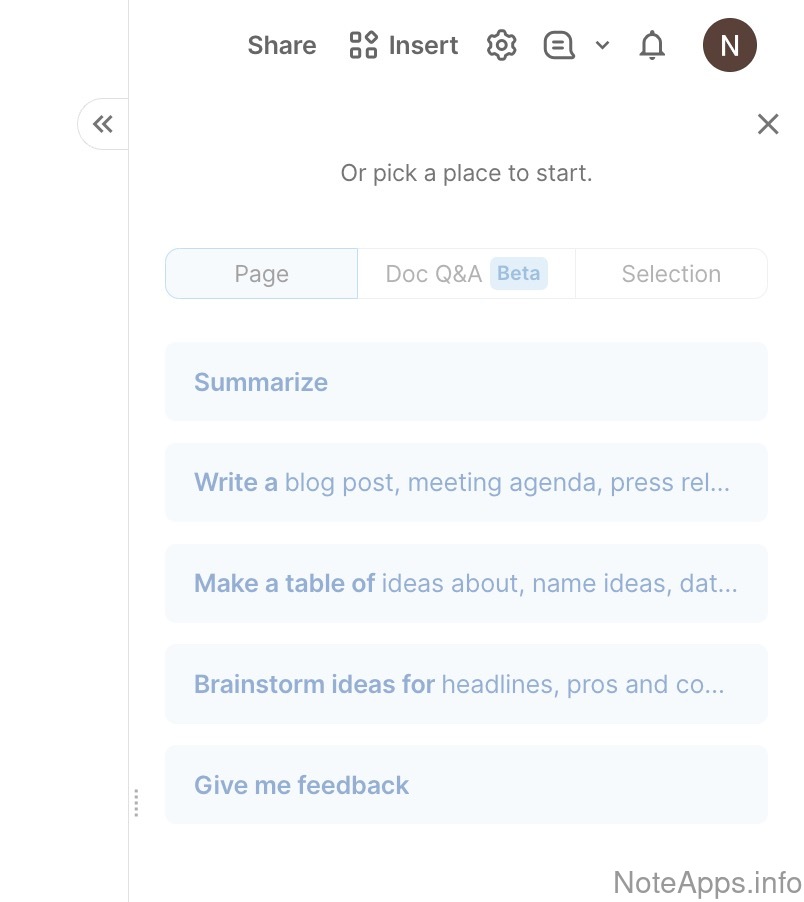Viewport: 804px width, 902px height.
Task: Open document settings gear
Action: coord(502,45)
